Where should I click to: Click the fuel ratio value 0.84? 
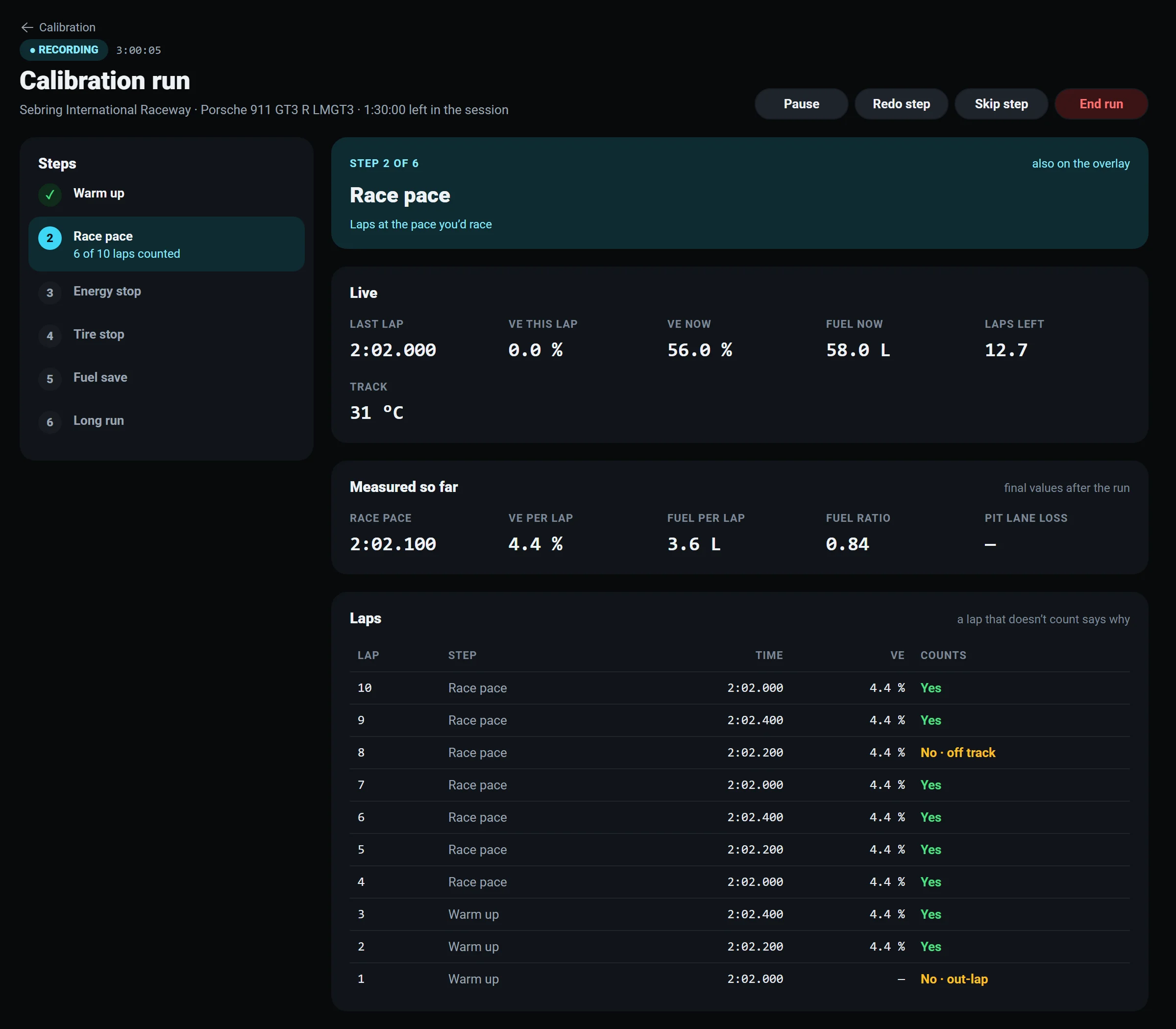pyautogui.click(x=847, y=544)
